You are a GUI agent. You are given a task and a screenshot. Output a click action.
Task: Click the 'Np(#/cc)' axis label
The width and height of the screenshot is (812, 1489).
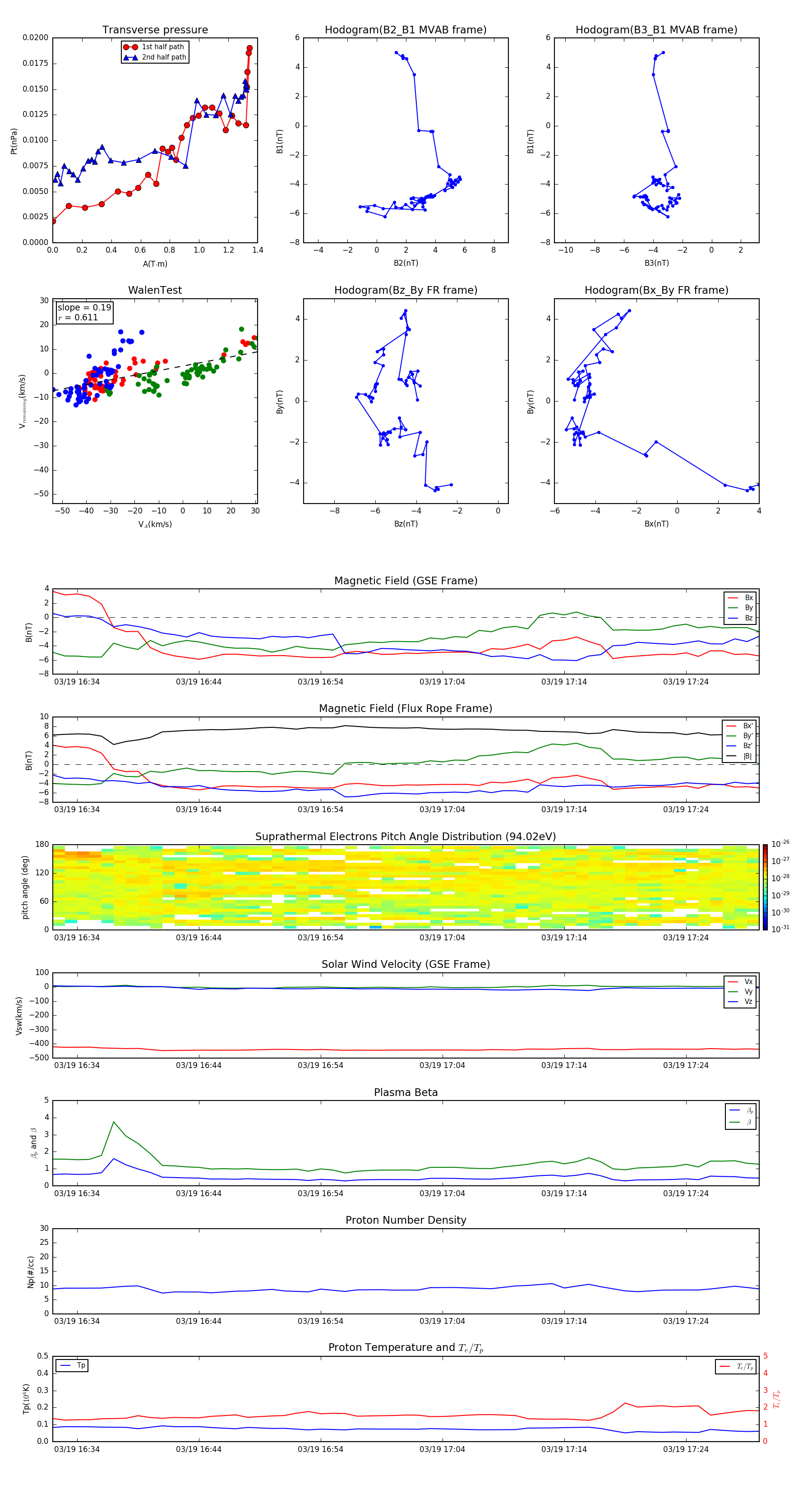click(x=31, y=1272)
